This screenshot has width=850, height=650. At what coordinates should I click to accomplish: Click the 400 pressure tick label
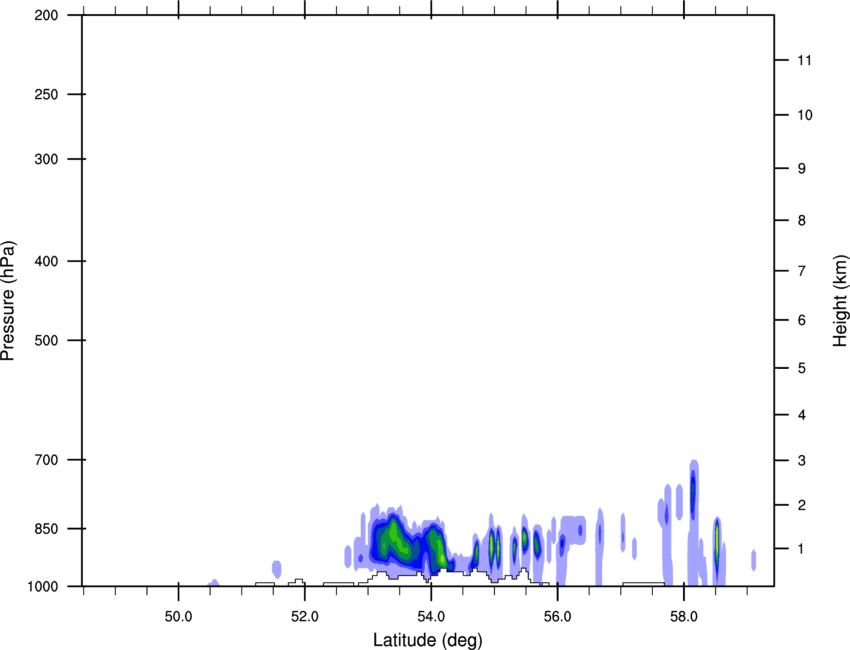pos(46,261)
